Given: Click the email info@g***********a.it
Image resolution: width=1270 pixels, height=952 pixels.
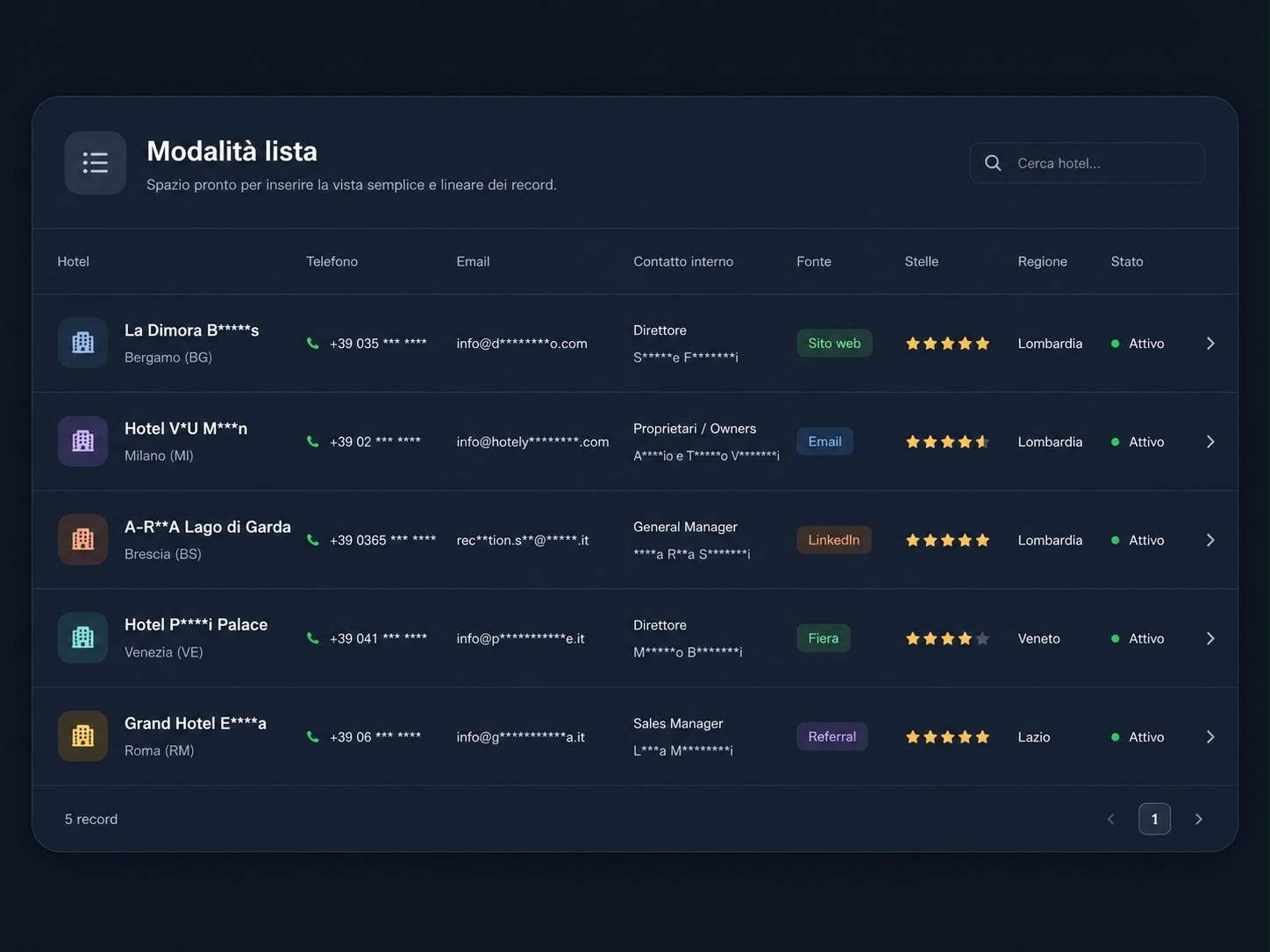Looking at the screenshot, I should point(520,736).
